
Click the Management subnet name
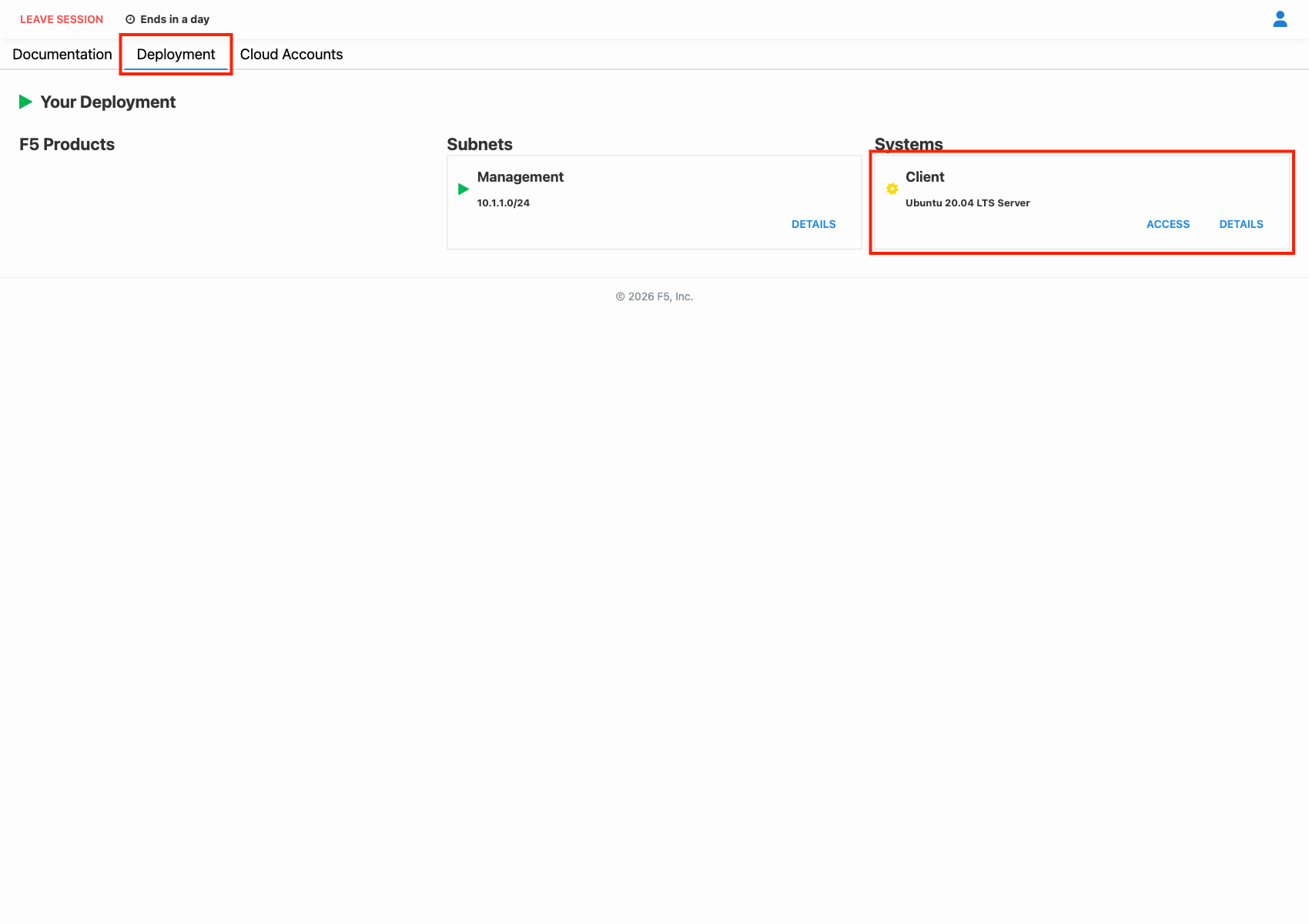coord(521,177)
